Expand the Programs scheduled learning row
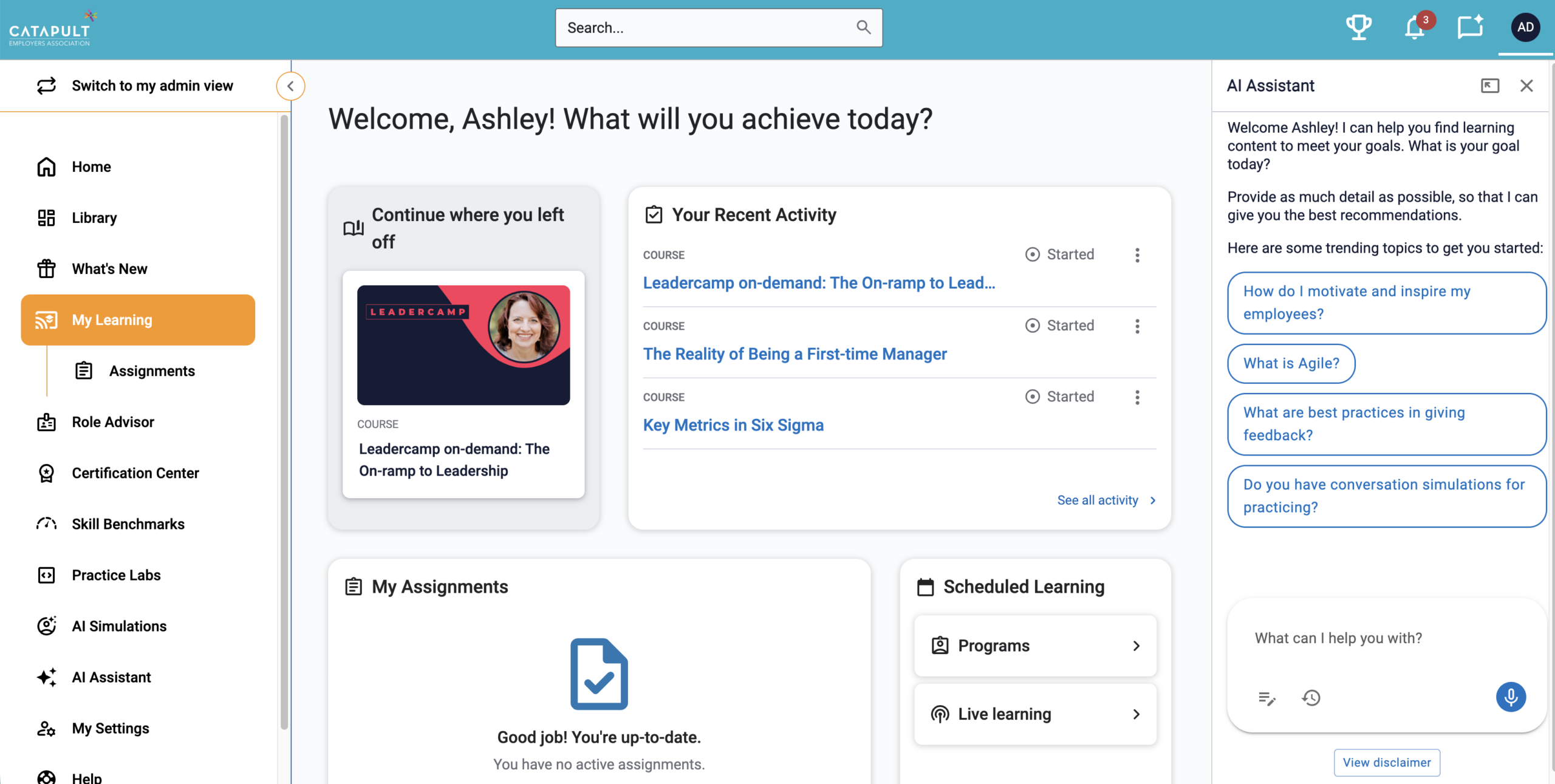The height and width of the screenshot is (784, 1555). pyautogui.click(x=1035, y=646)
